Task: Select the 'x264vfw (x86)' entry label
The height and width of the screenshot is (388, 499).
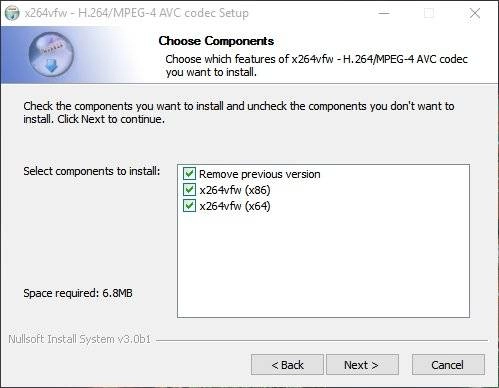Action: [235, 190]
